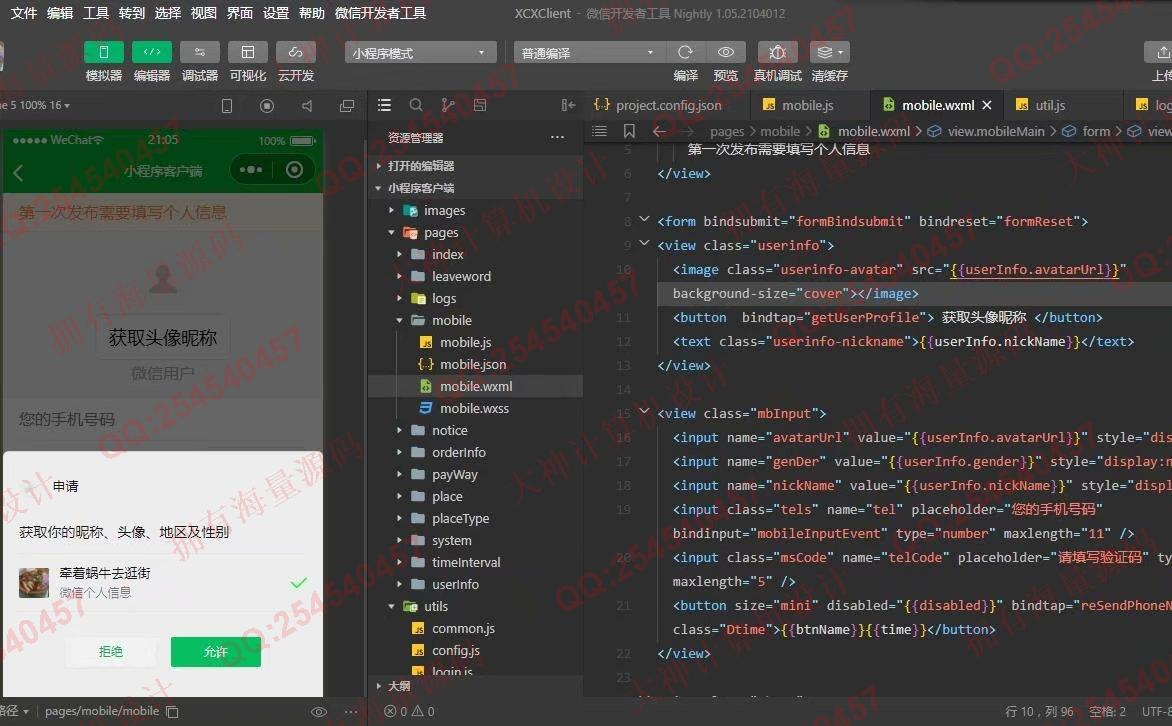
Task: Toggle simulator sound mute icon
Action: tap(306, 106)
